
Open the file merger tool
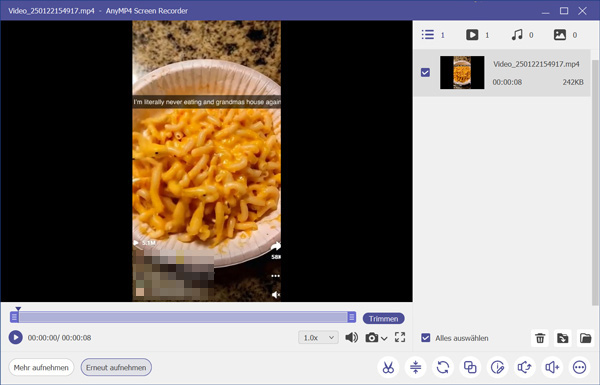(470, 367)
